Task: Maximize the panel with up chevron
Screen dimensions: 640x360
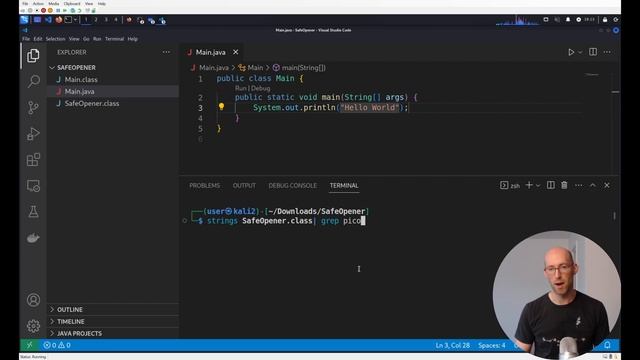Action: [593, 185]
